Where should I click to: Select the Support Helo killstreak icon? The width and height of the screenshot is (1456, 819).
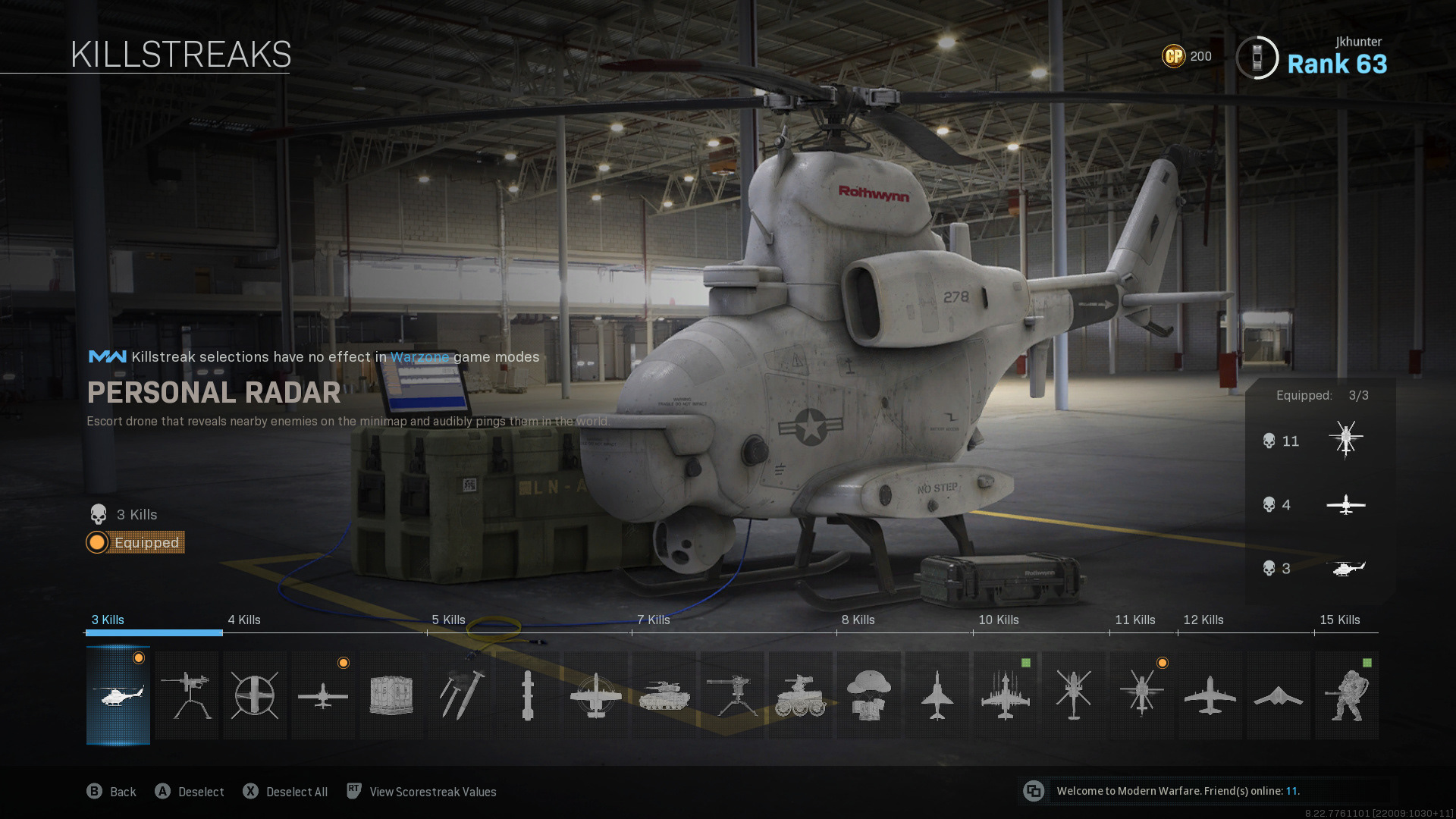click(x=1142, y=695)
